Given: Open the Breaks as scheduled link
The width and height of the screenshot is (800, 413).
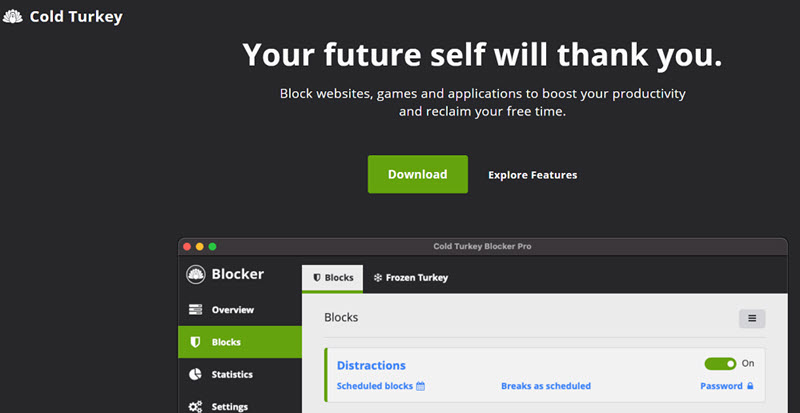Looking at the screenshot, I should [546, 386].
